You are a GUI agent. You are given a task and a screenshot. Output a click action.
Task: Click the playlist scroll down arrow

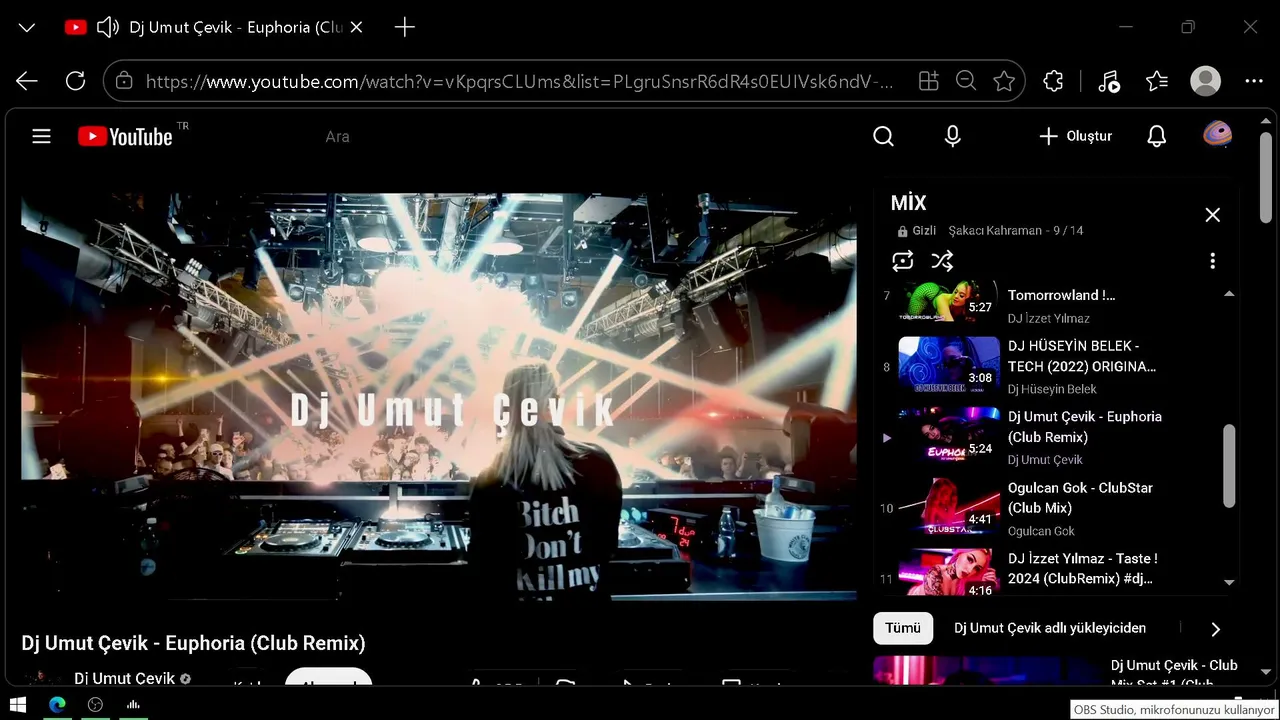click(x=1229, y=582)
